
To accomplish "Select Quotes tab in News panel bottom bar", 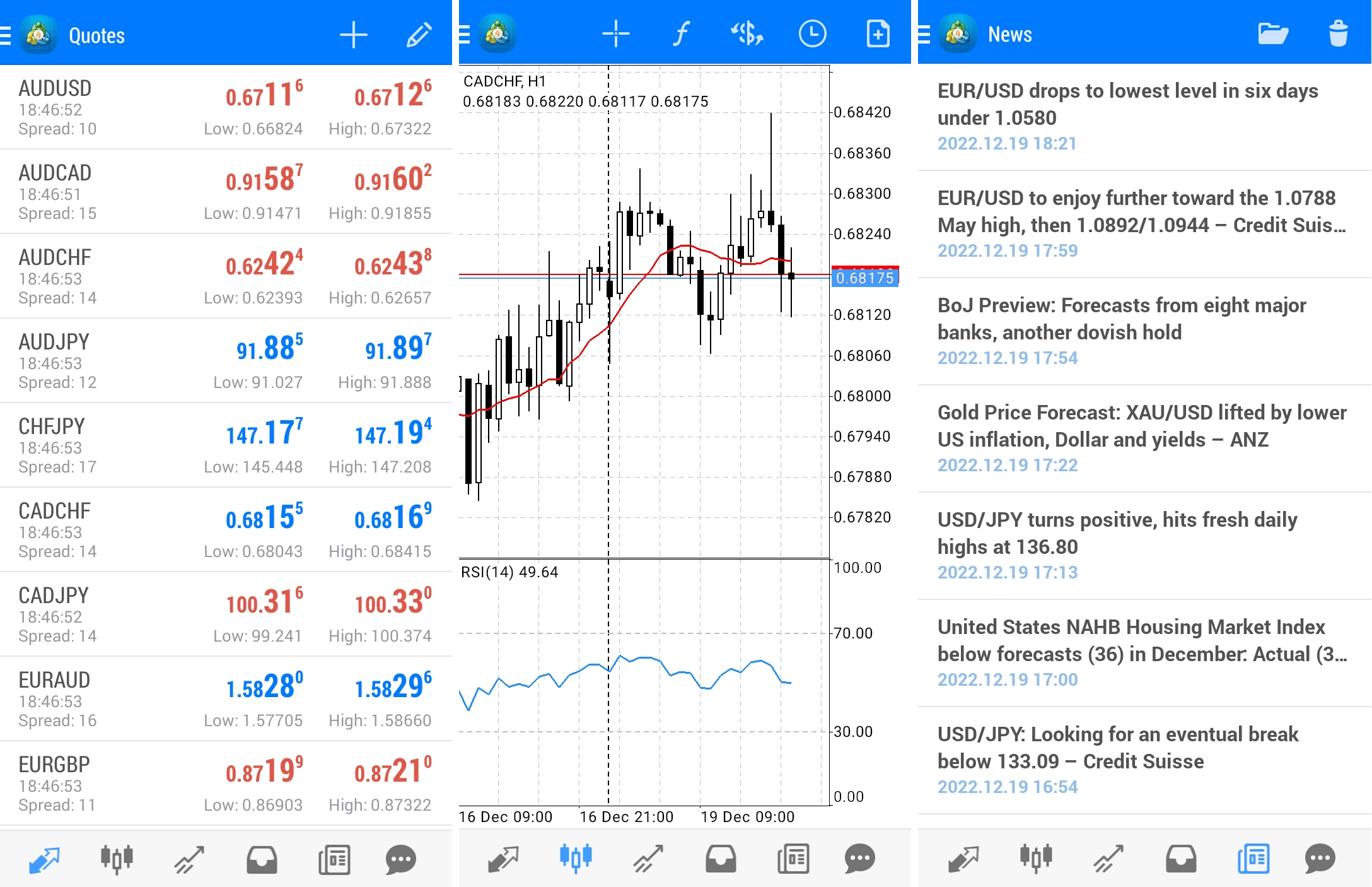I will (x=963, y=859).
